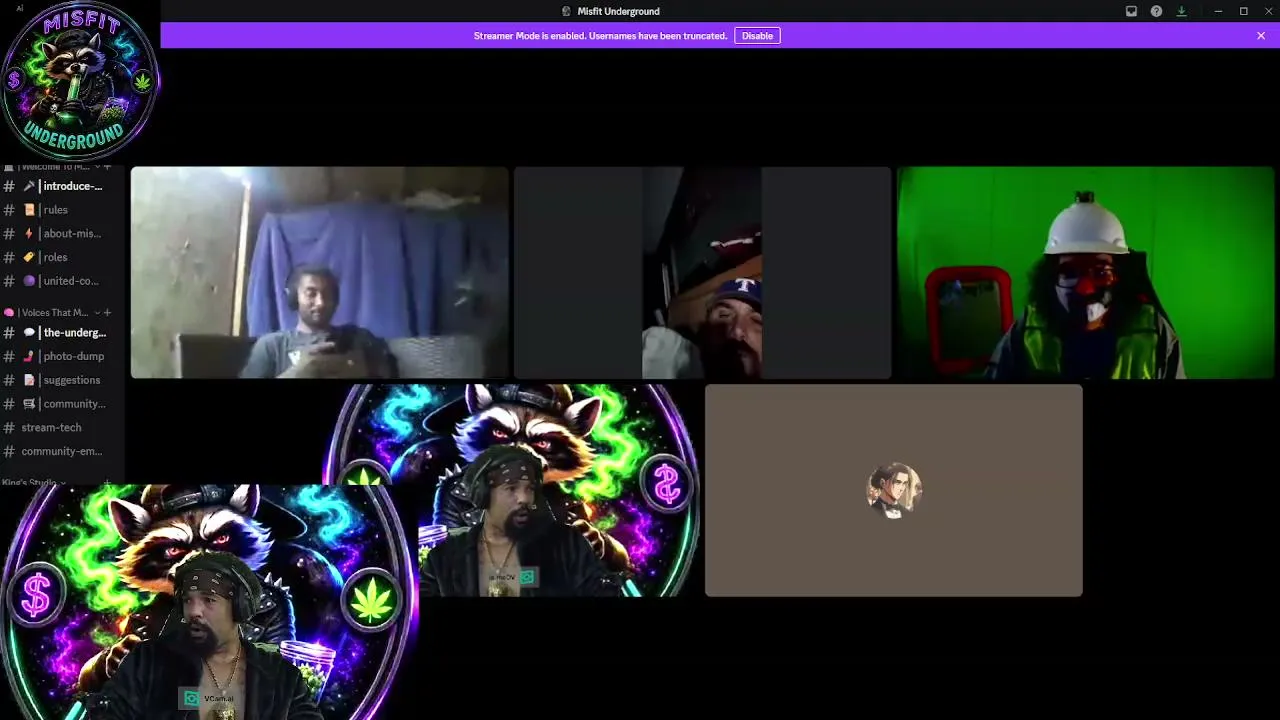Focus the raccoon-background video tile in the call grid
Screen dimensions: 1280x720
coord(511,490)
